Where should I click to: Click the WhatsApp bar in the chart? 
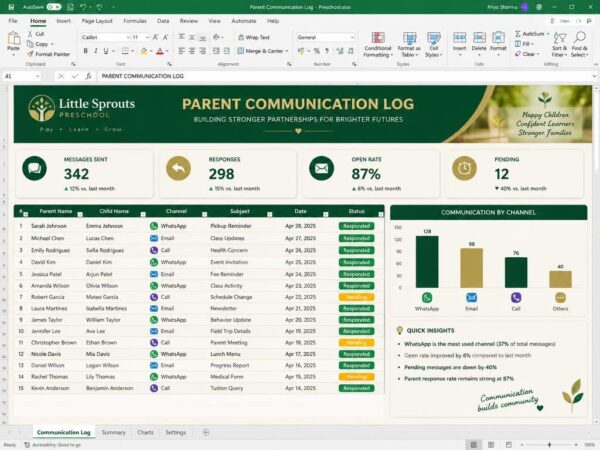[x=427, y=262]
